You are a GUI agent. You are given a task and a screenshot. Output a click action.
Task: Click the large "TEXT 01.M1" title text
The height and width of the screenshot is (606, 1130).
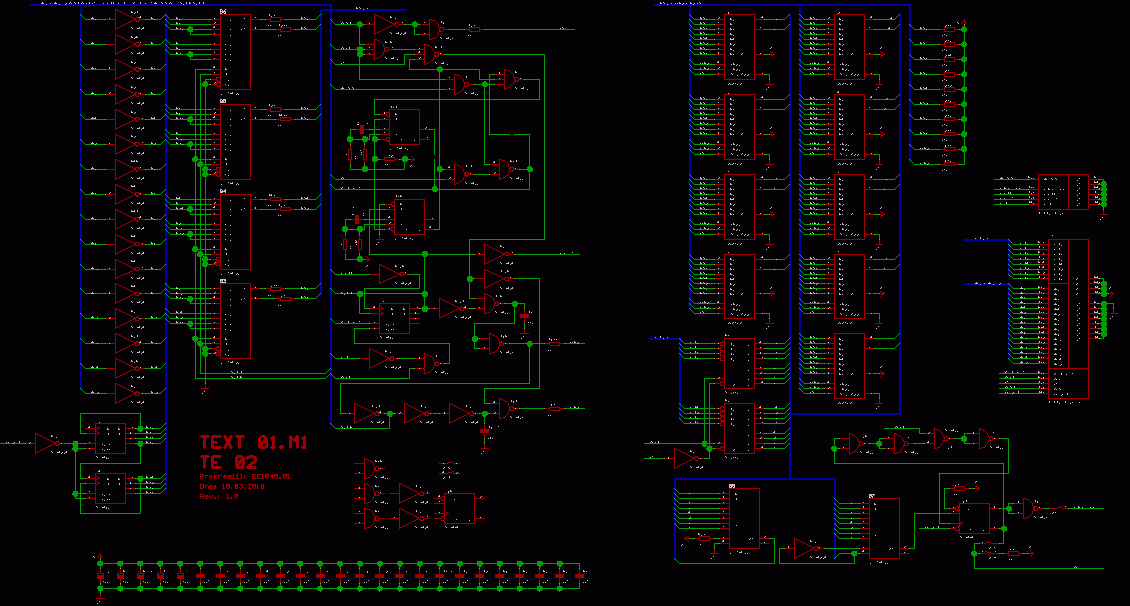click(x=253, y=442)
